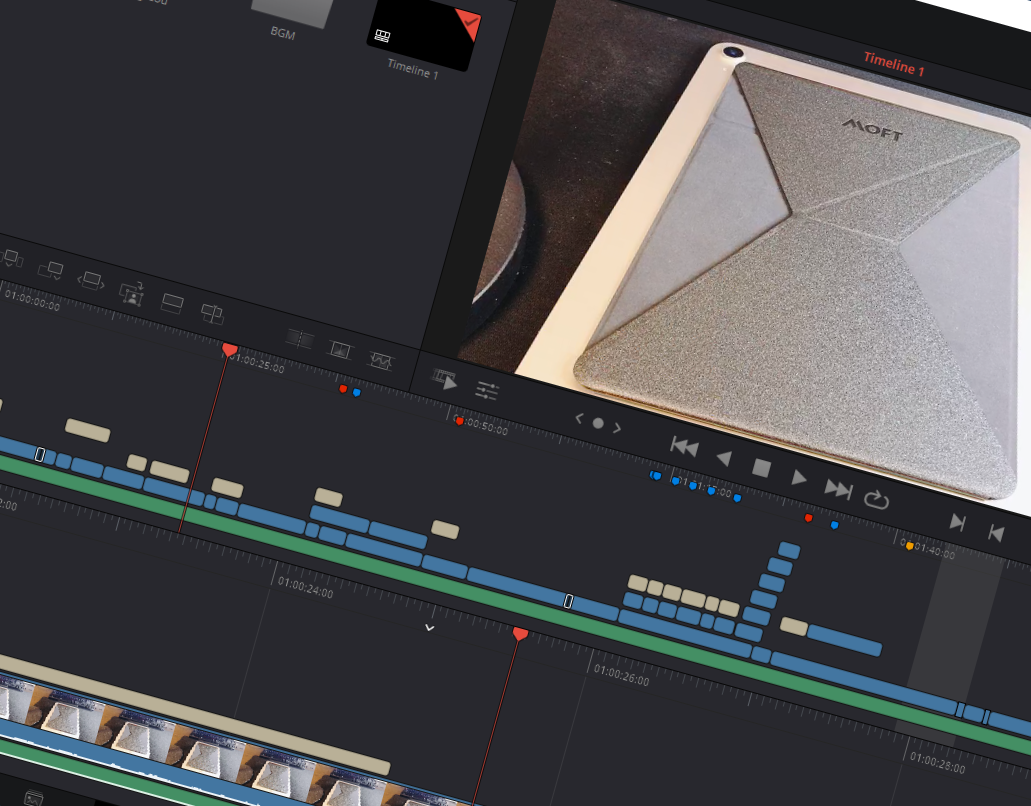Screen dimensions: 1031x806
Task: Jump to the timeline end
Action: click(838, 489)
